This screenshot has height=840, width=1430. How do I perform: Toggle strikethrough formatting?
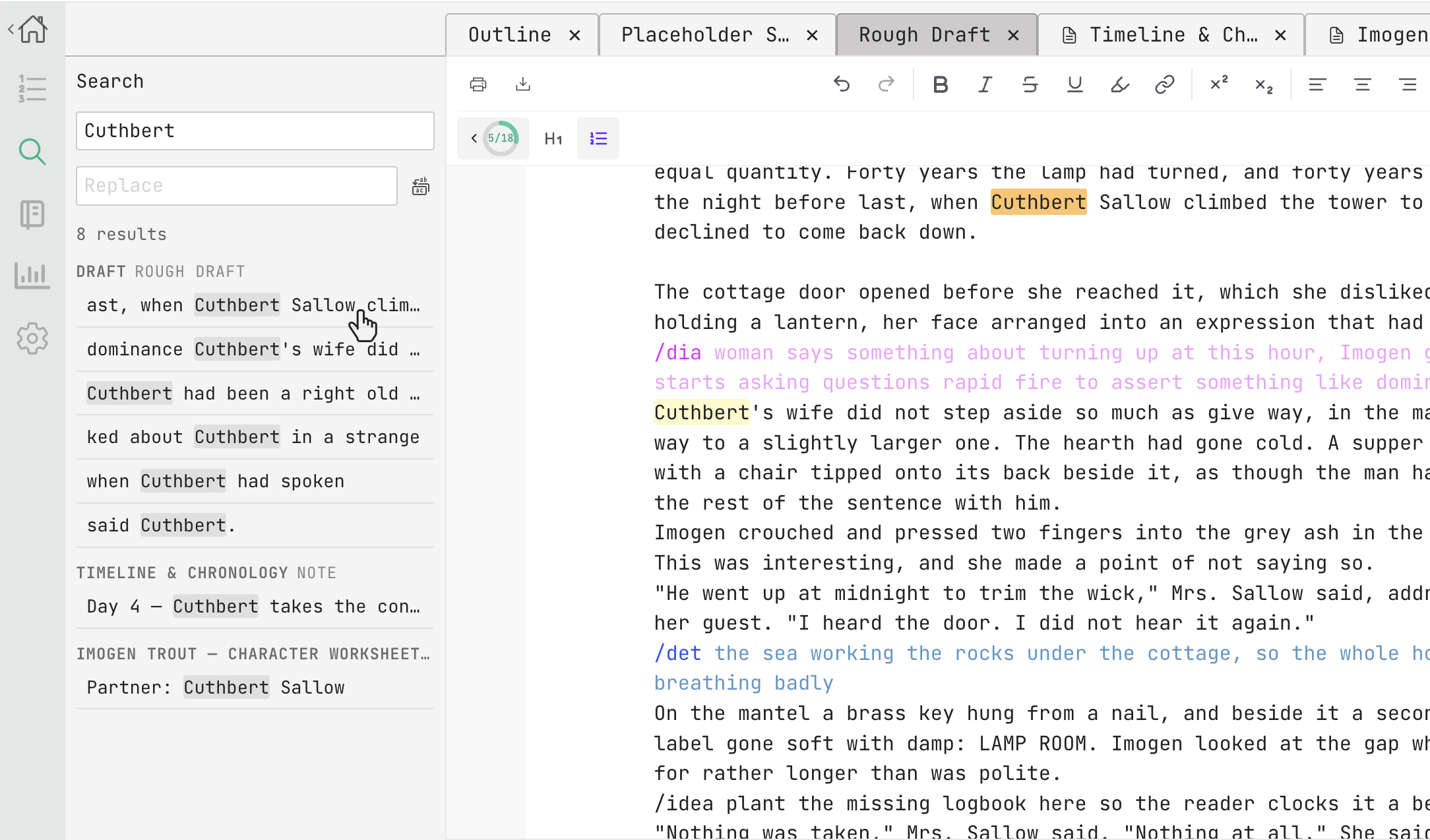point(1030,84)
